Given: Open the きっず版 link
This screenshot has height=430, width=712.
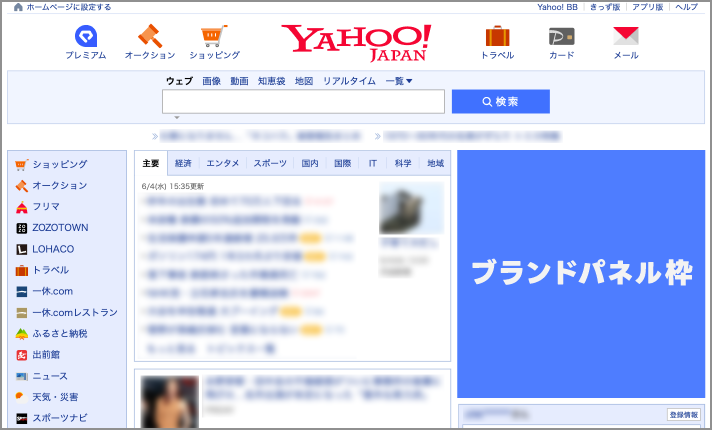Looking at the screenshot, I should [605, 7].
